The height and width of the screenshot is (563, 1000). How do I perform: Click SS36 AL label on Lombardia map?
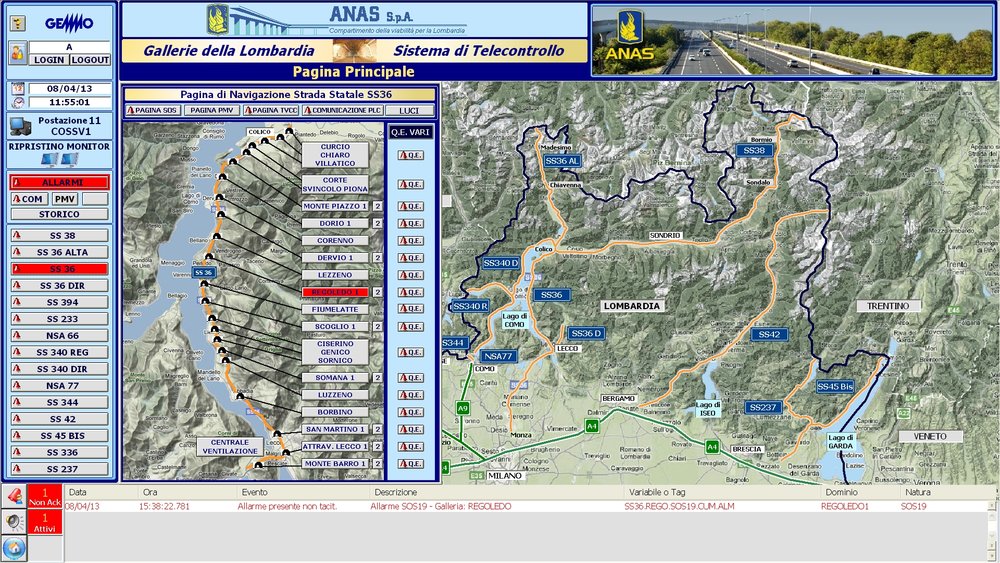point(562,161)
